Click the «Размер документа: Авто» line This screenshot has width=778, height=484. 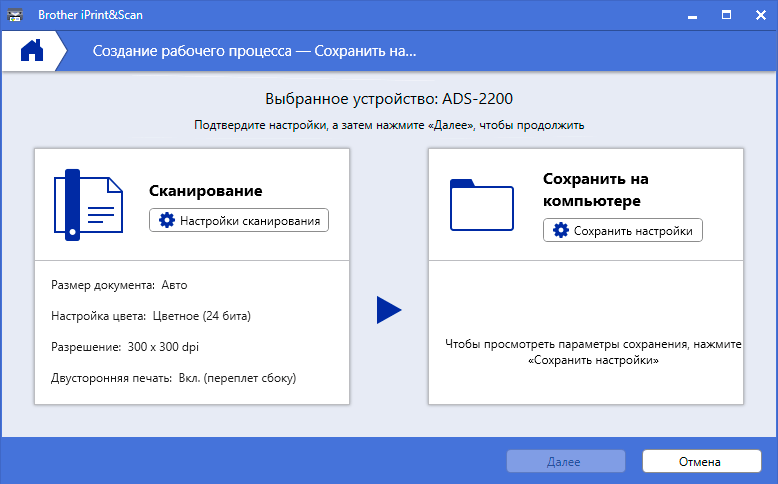pyautogui.click(x=119, y=285)
